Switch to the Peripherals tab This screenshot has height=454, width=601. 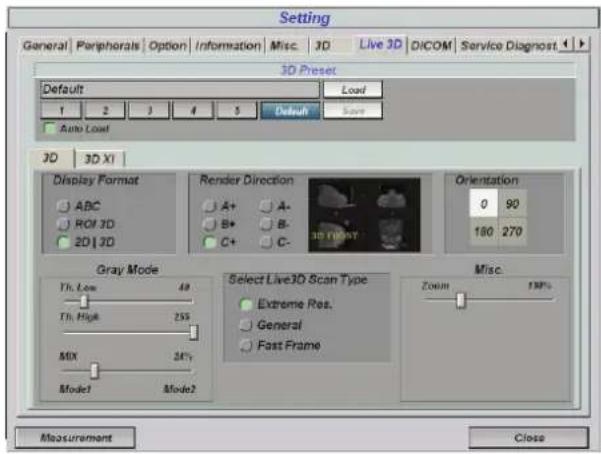[108, 46]
